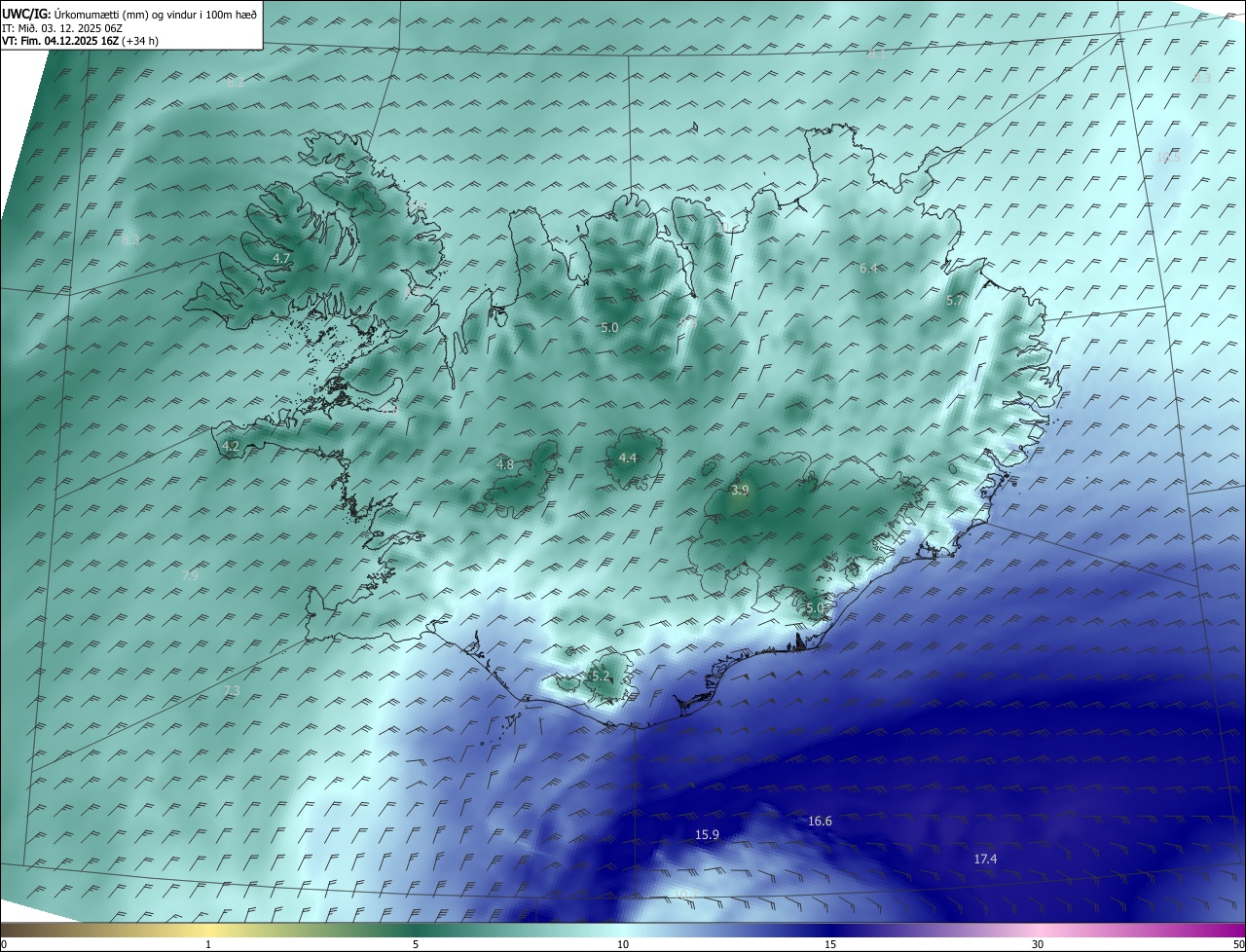Click the 15.9 value label
The width and height of the screenshot is (1246, 952).
click(707, 835)
